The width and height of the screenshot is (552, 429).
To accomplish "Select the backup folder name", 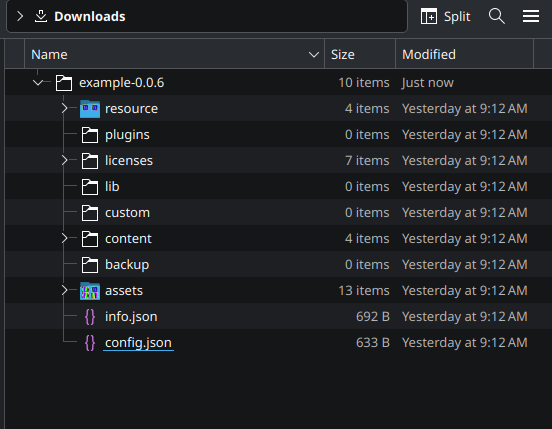I will (127, 265).
